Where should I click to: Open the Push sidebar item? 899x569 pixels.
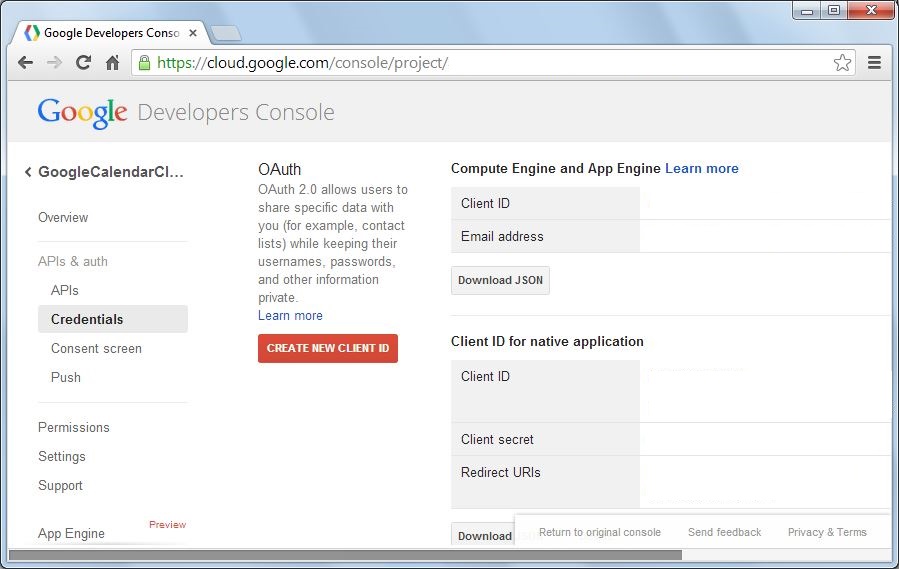coord(66,377)
